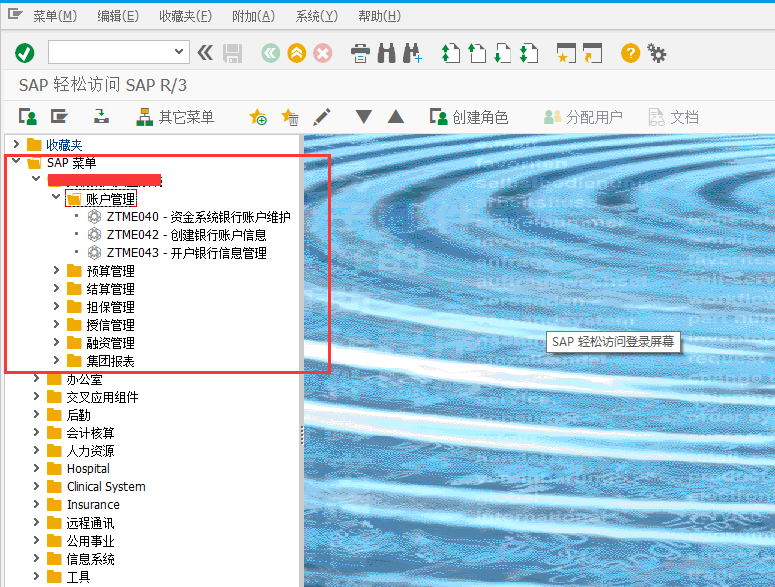Viewport: 775px width, 587px height.
Task: Click the Find Next binoculars plus icon
Action: tap(412, 53)
